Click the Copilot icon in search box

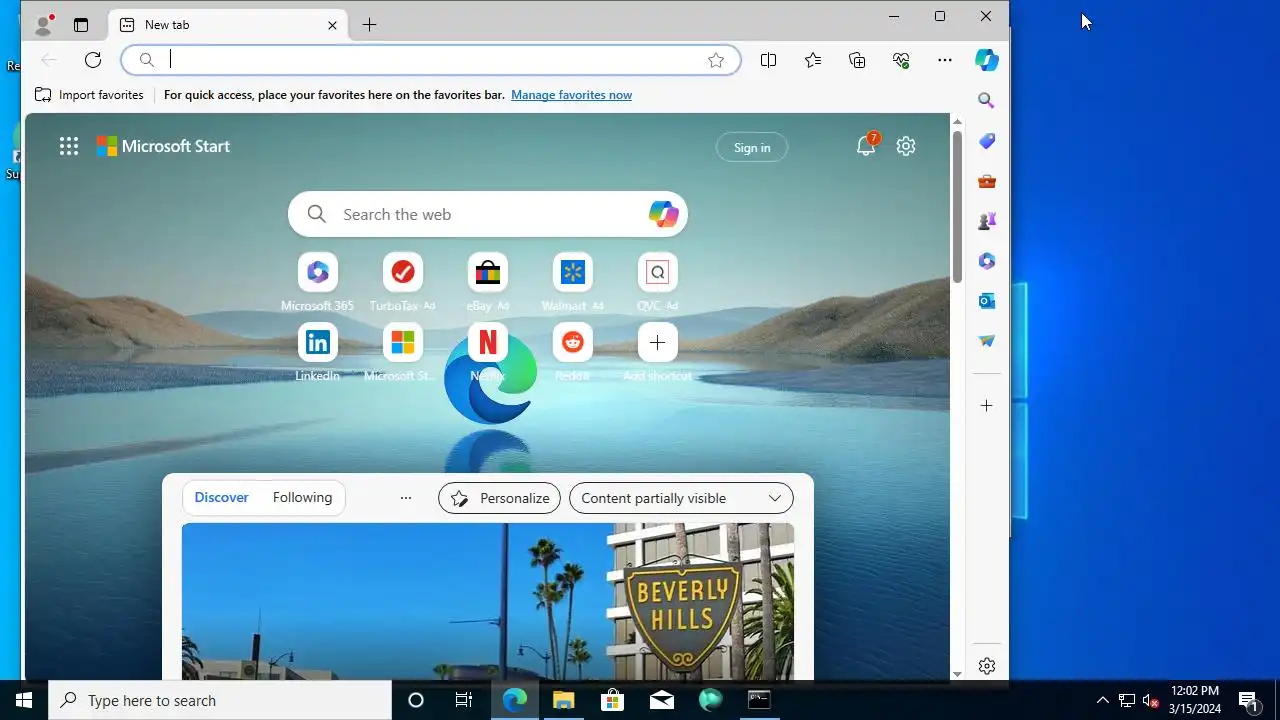[x=663, y=214]
